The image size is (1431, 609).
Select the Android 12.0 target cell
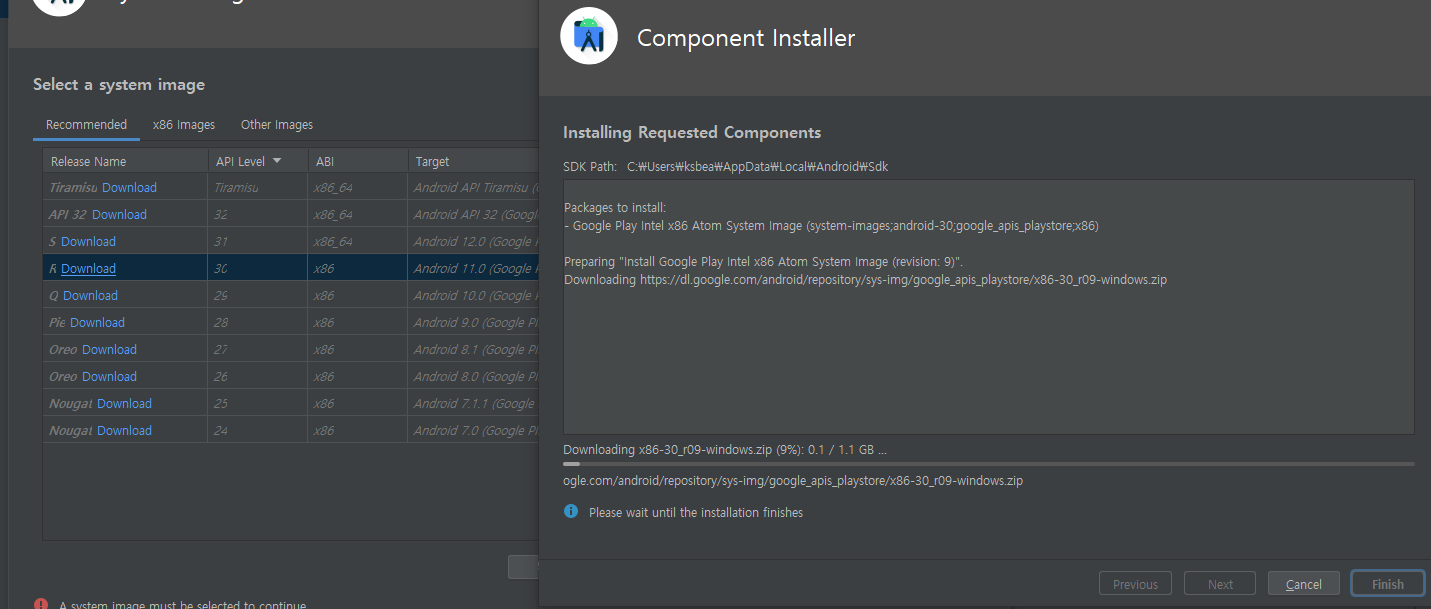coord(473,241)
